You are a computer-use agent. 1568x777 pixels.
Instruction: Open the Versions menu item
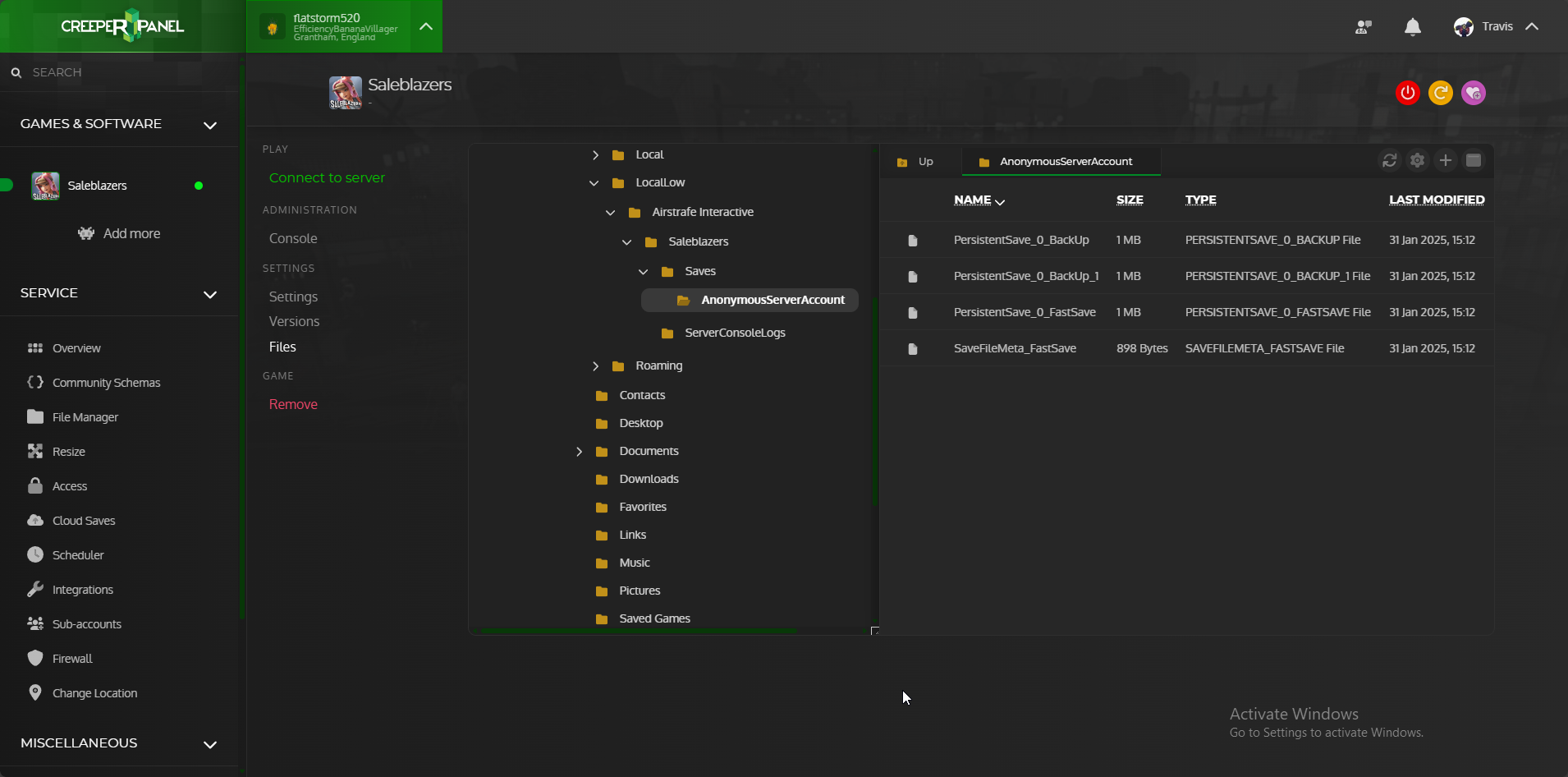tap(294, 321)
